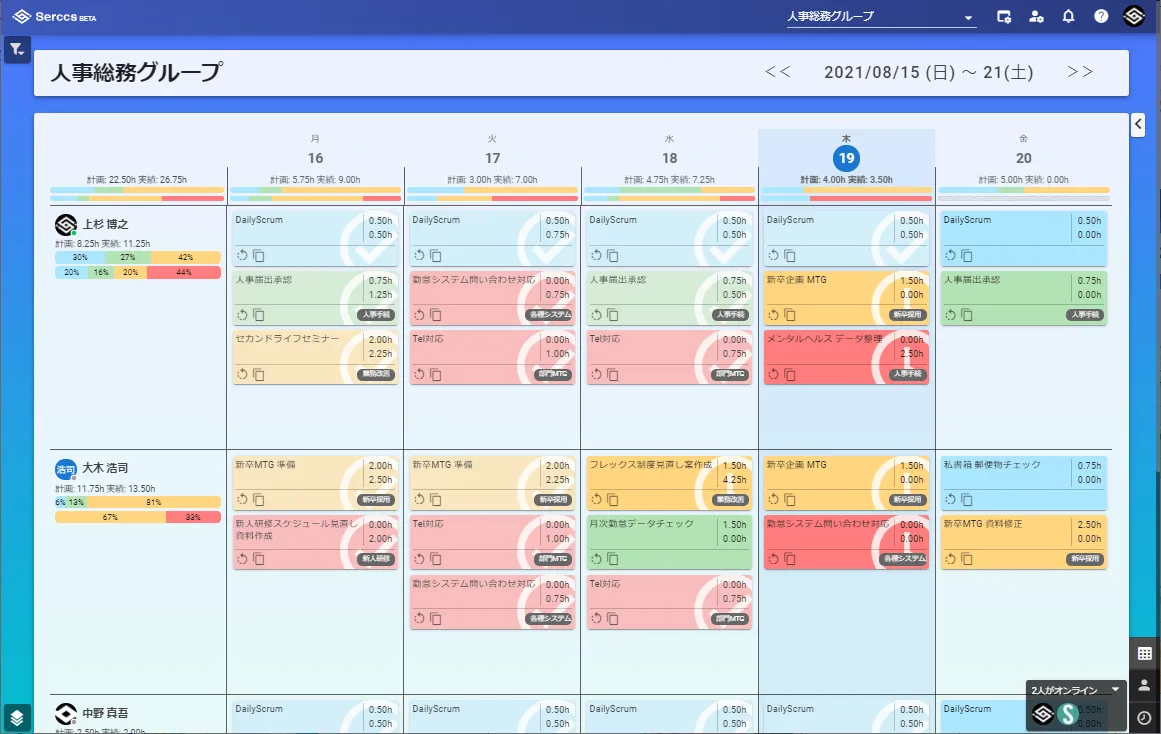Click 業務改善 tag on セカンドライフセミナー card

(376, 374)
